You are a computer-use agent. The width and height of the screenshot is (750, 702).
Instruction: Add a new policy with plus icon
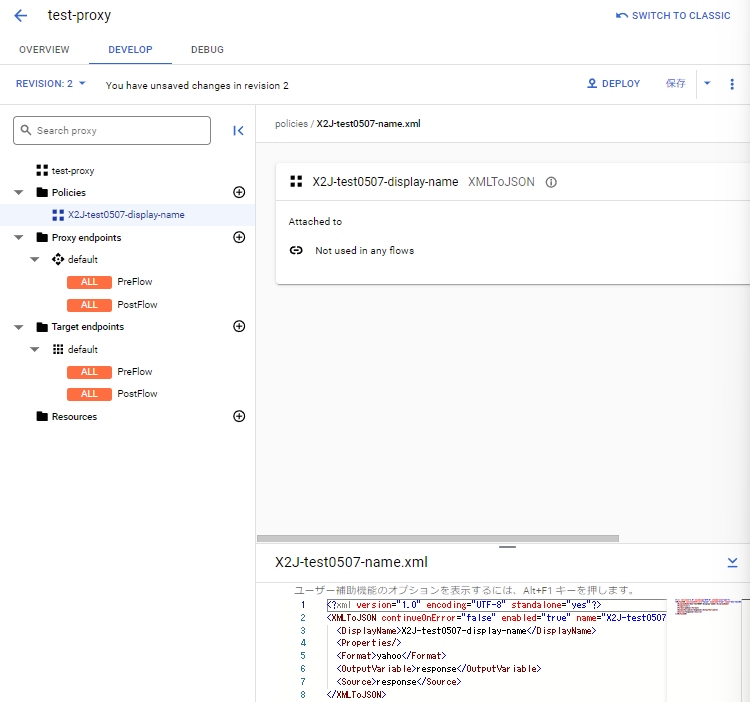pos(239,192)
